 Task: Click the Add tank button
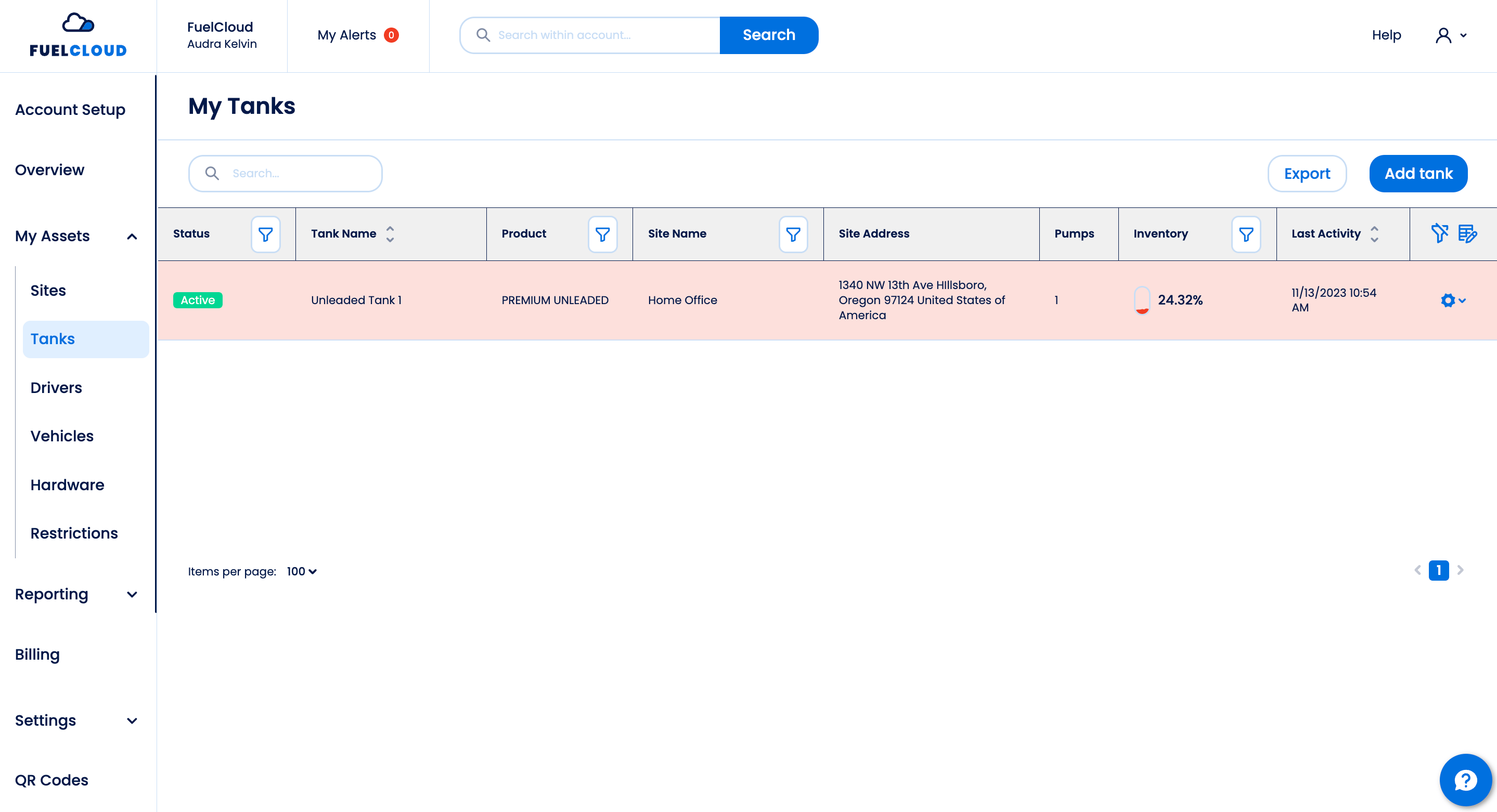(1418, 174)
